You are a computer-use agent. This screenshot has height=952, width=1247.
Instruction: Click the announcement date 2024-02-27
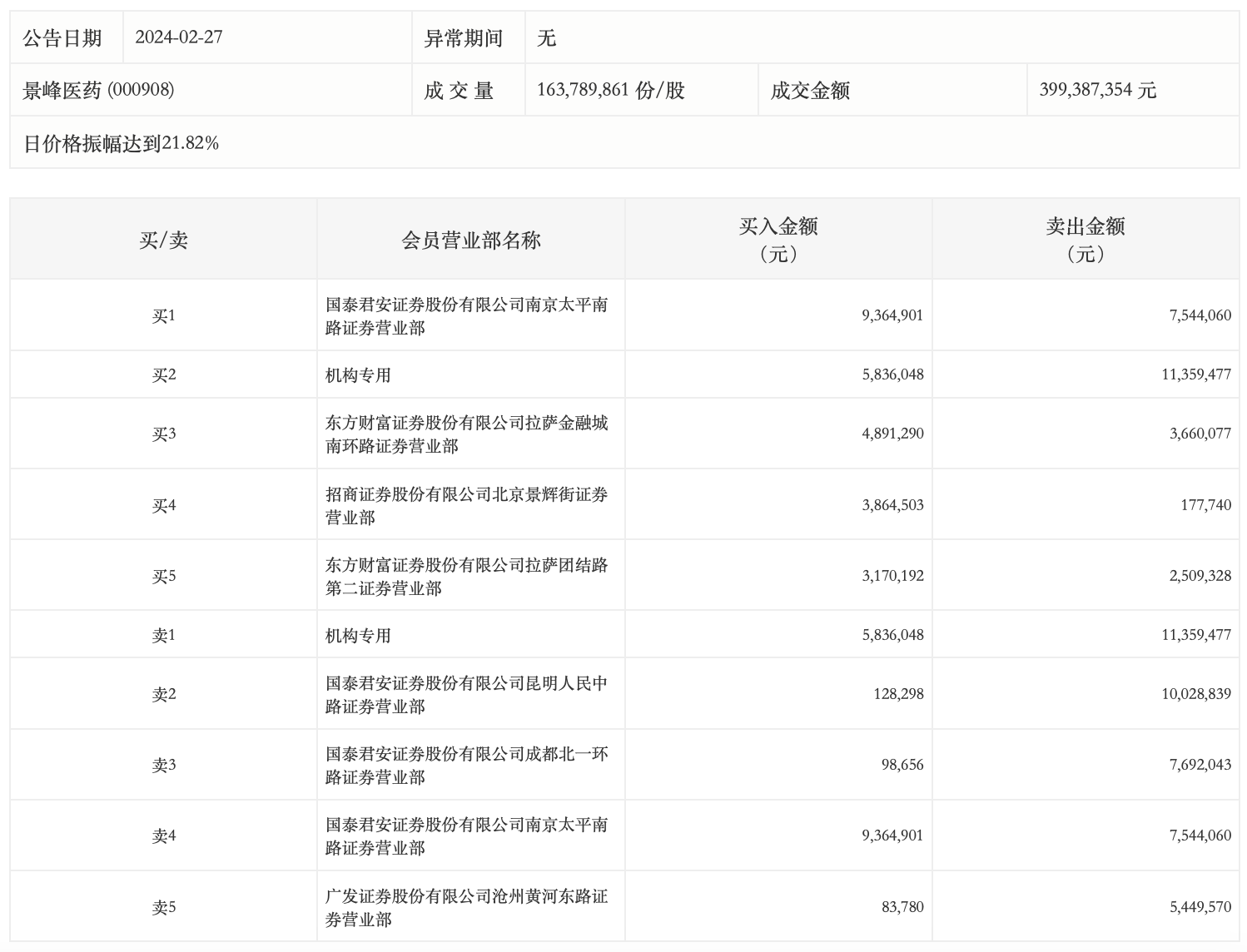click(179, 37)
